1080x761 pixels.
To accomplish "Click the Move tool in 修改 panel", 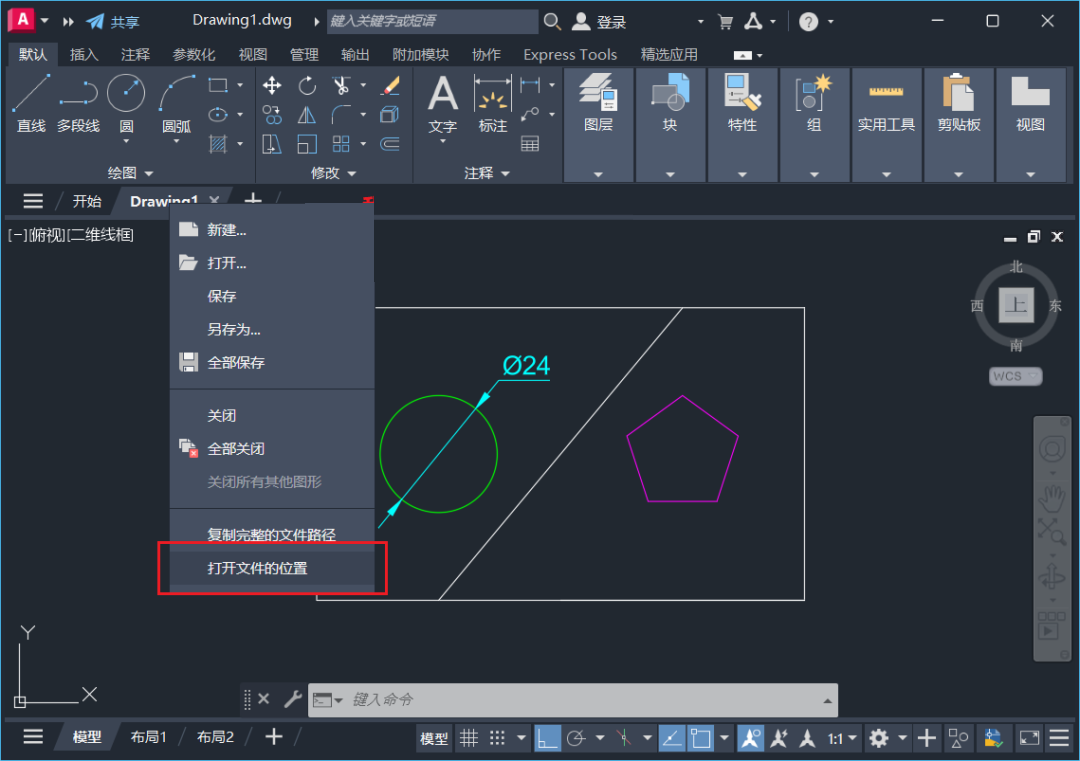I will coord(272,85).
